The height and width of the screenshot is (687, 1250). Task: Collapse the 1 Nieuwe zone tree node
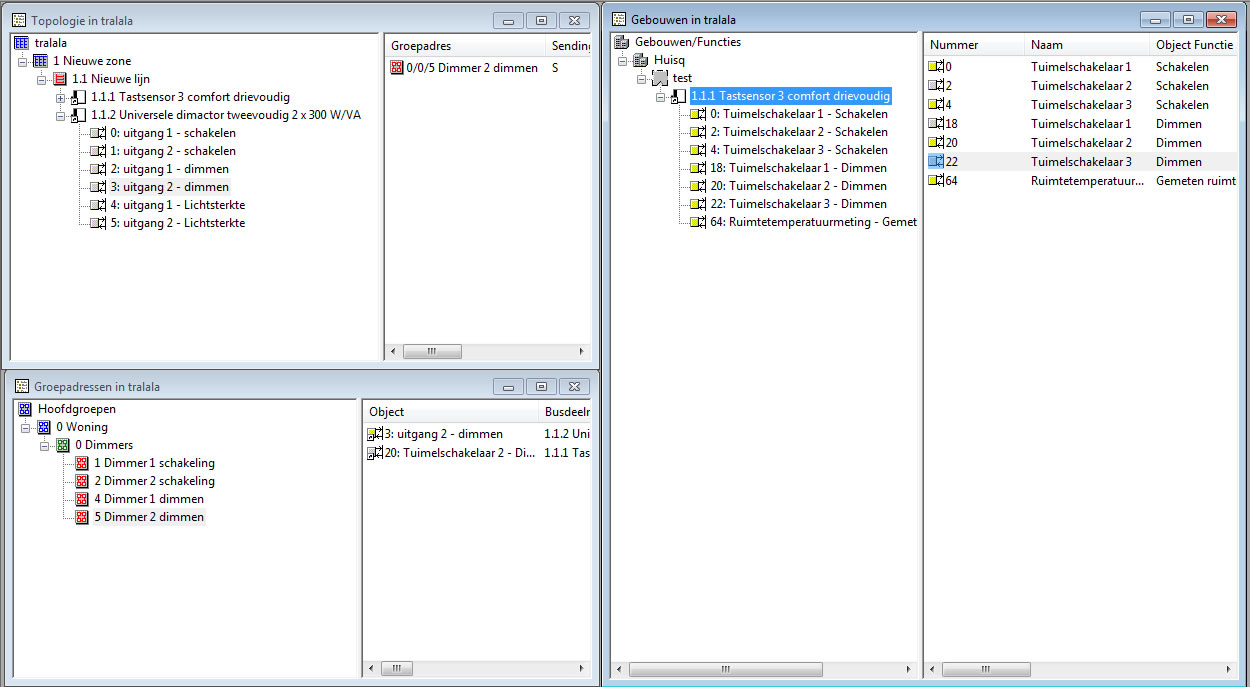(x=22, y=61)
